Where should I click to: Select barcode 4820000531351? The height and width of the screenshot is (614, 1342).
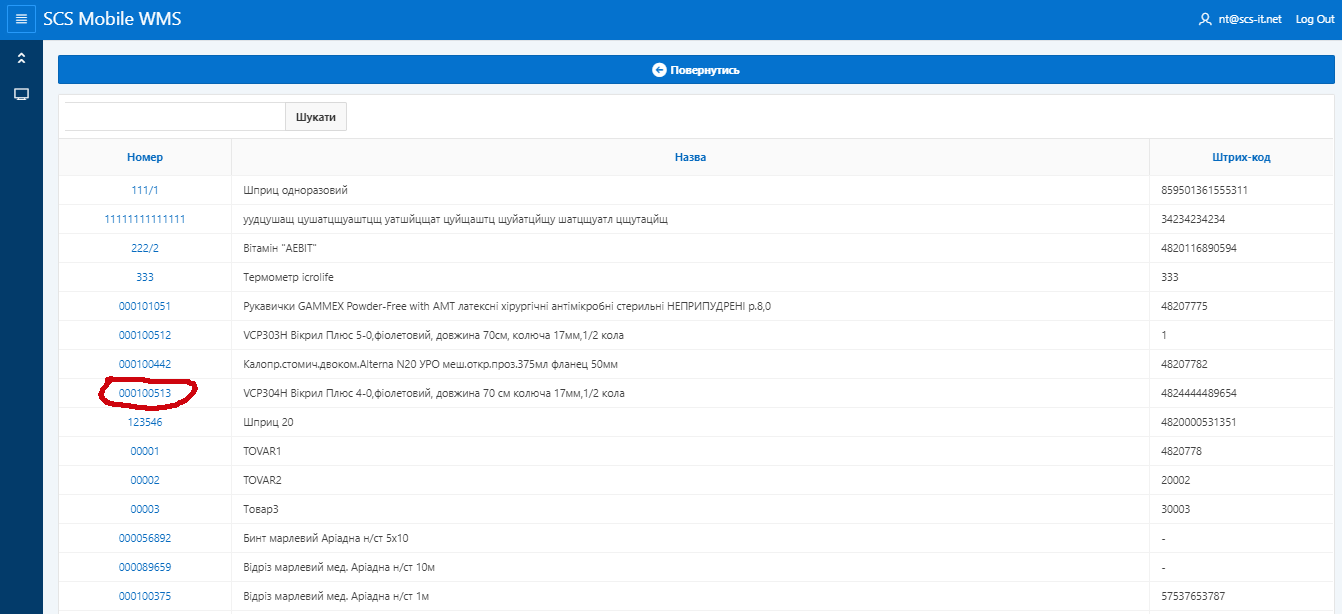(x=1199, y=422)
